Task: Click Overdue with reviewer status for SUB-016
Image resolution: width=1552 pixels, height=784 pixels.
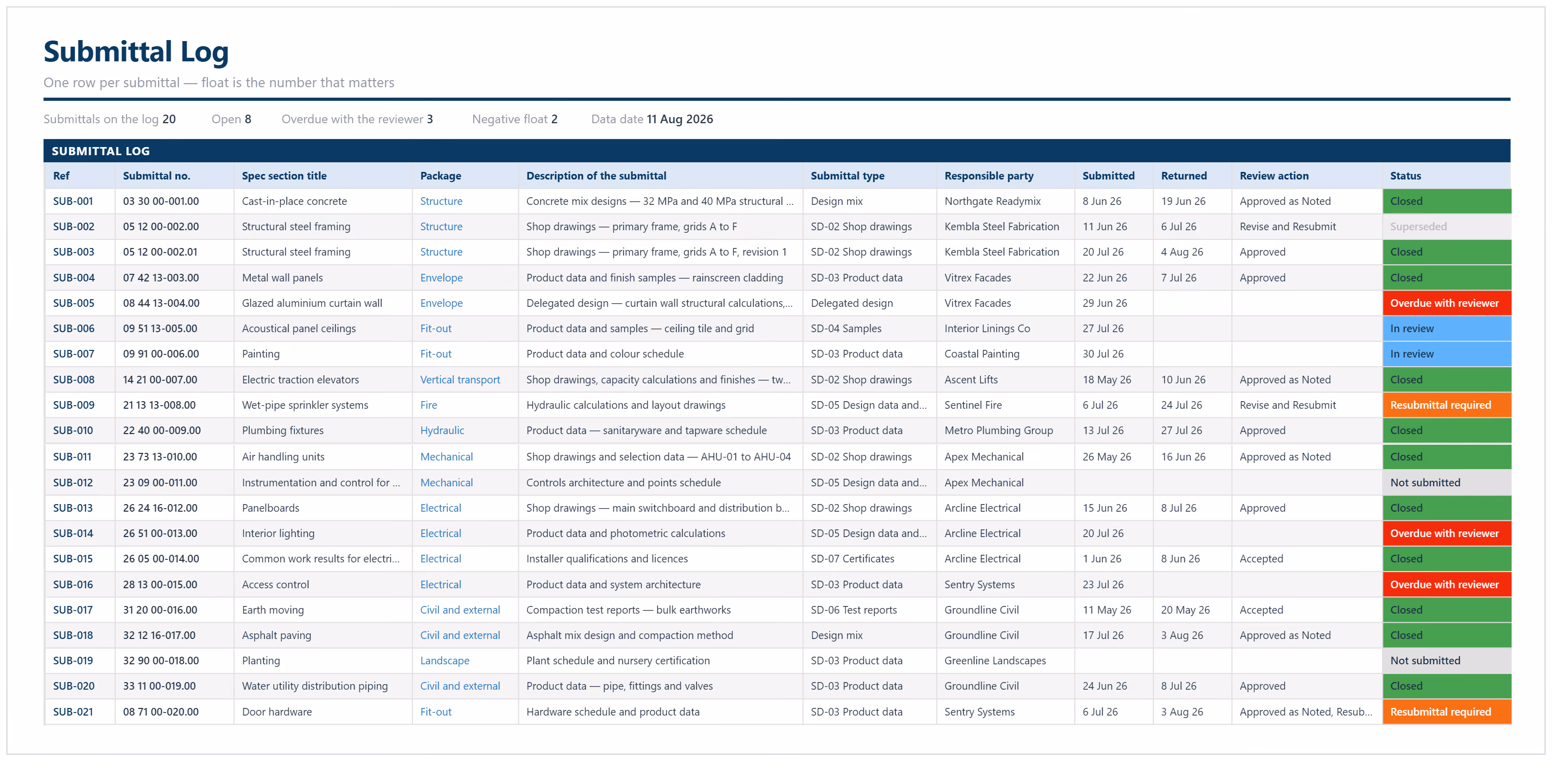Action: tap(1446, 585)
